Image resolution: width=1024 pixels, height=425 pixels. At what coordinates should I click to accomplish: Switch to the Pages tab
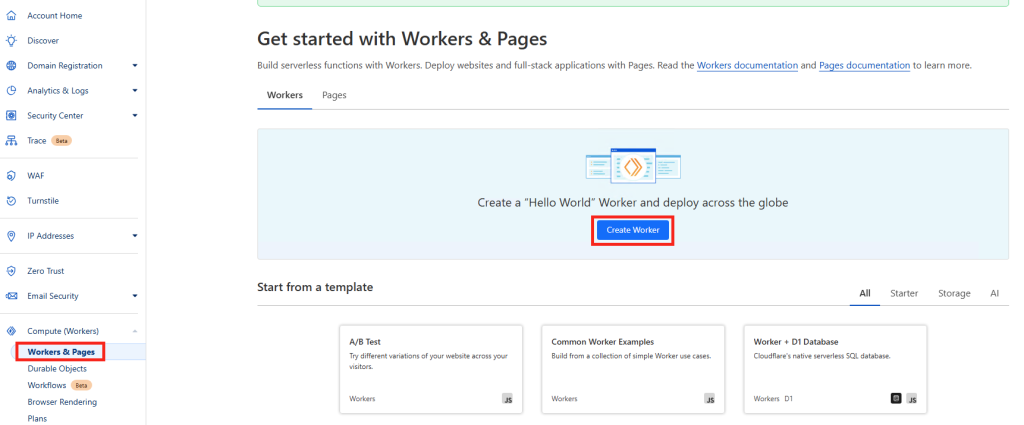click(x=334, y=95)
